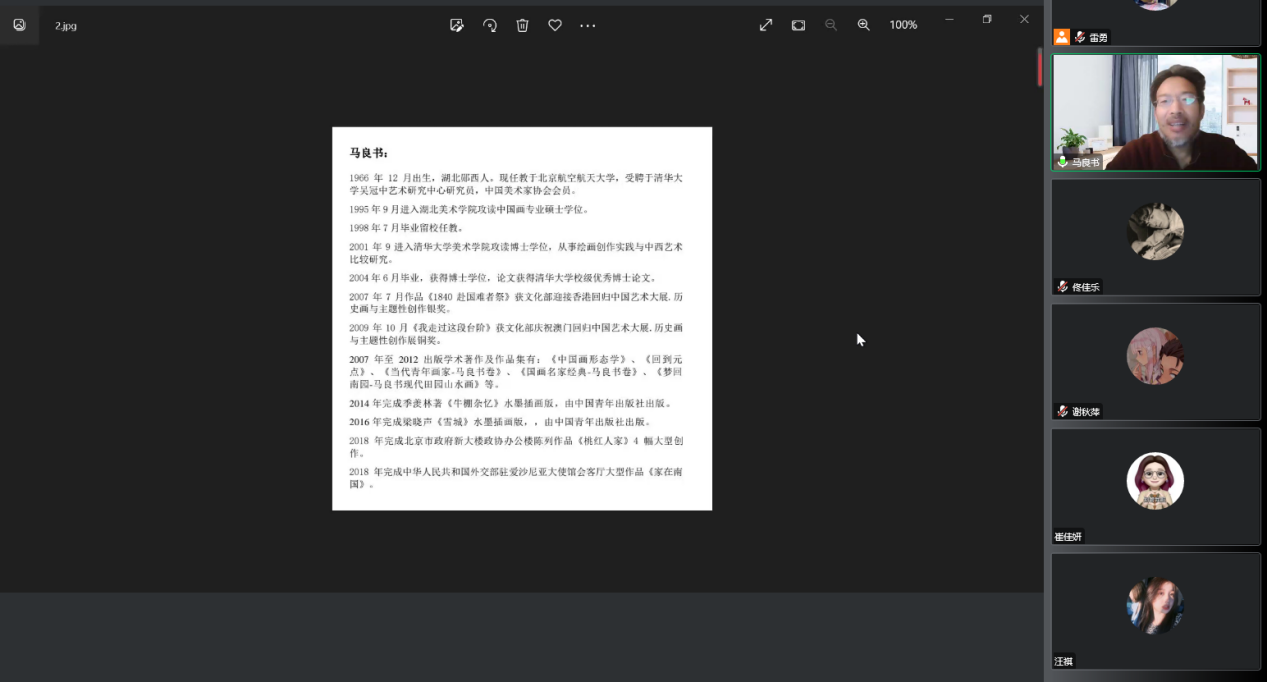Click the muted microphone icon for 谢秋萍

pyautogui.click(x=1063, y=411)
